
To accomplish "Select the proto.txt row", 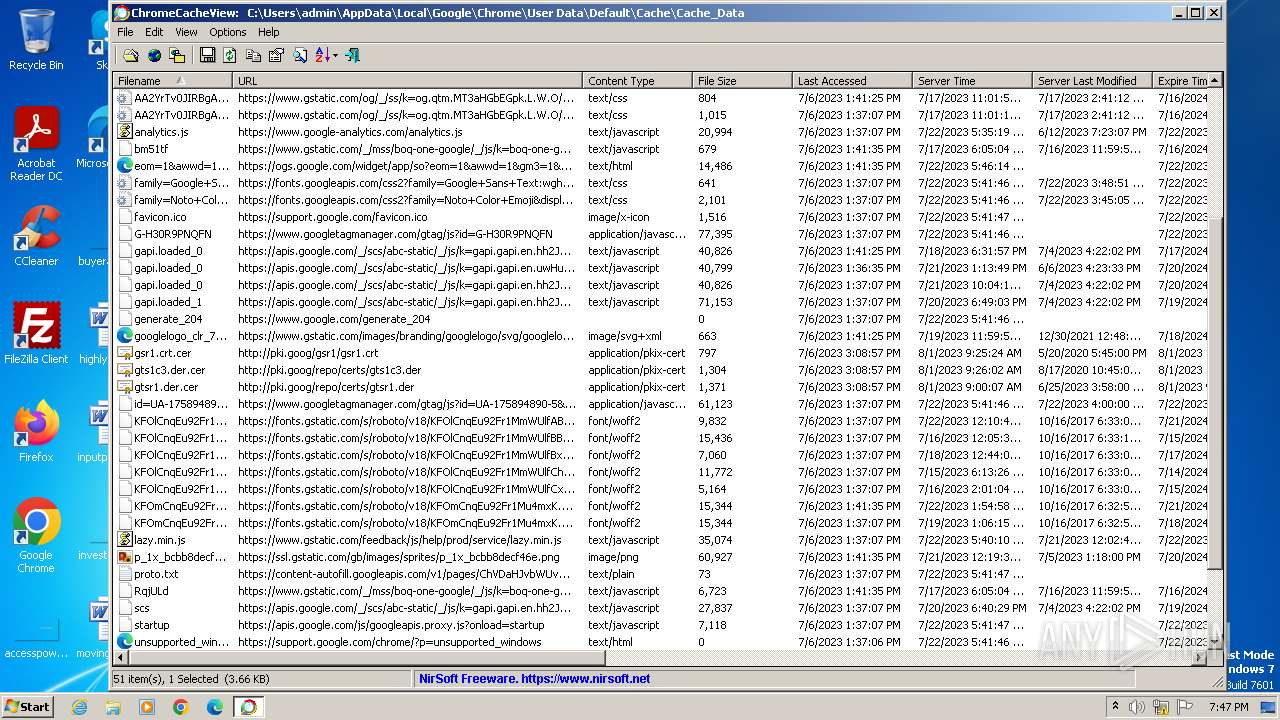I will [661, 574].
